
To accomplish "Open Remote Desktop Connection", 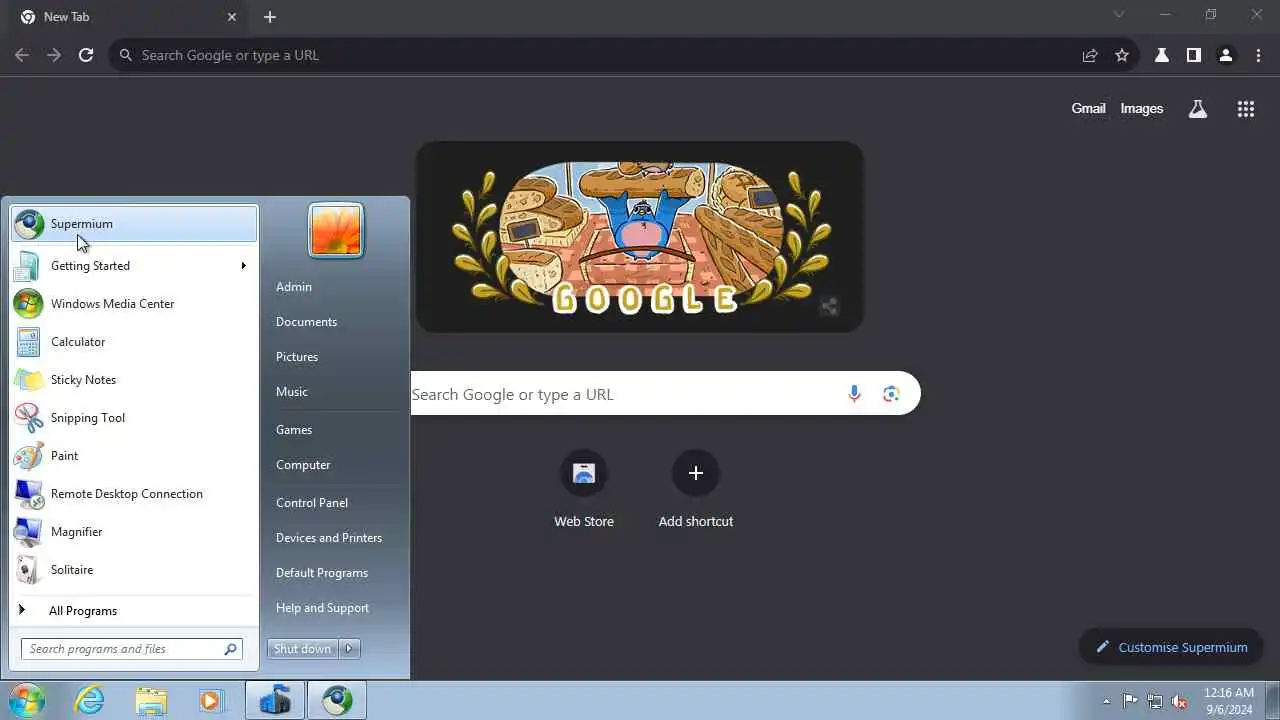I will pyautogui.click(x=134, y=494).
